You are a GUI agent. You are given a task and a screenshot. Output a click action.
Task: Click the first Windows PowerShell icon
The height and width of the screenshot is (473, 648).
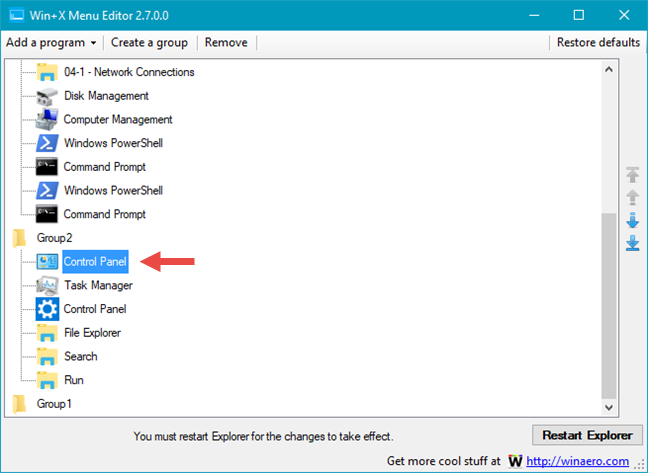tap(47, 143)
